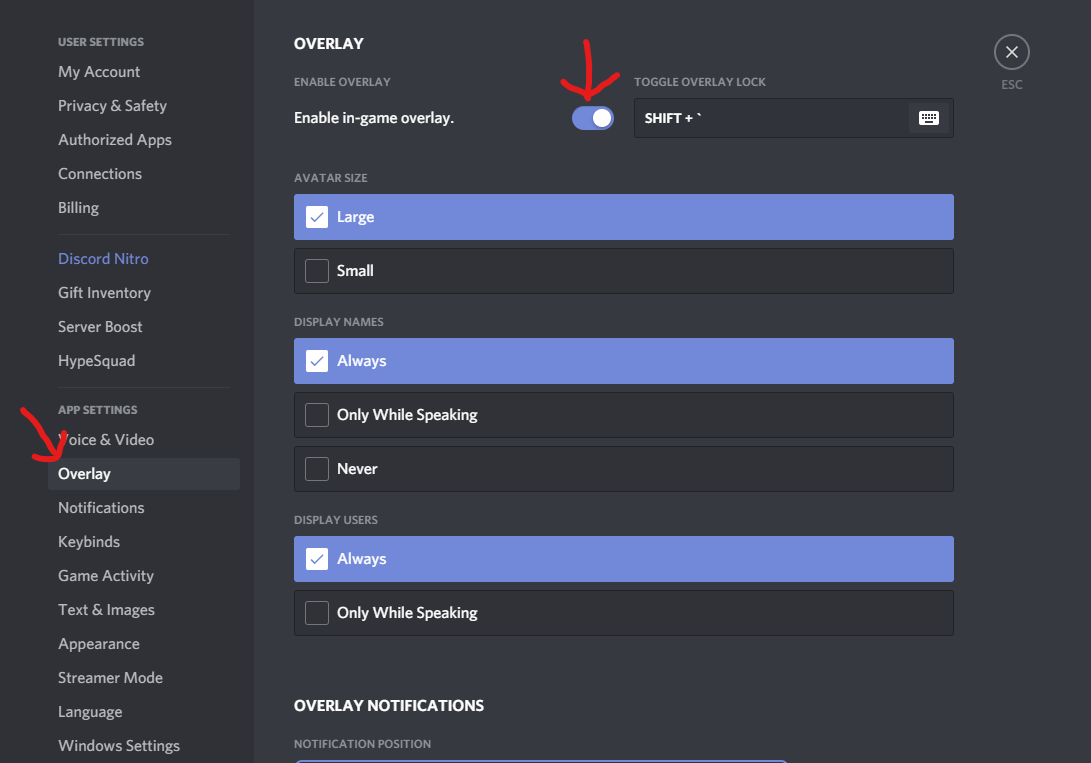Choose Never under Display Names
Image resolution: width=1091 pixels, height=763 pixels.
pyautogui.click(x=623, y=469)
